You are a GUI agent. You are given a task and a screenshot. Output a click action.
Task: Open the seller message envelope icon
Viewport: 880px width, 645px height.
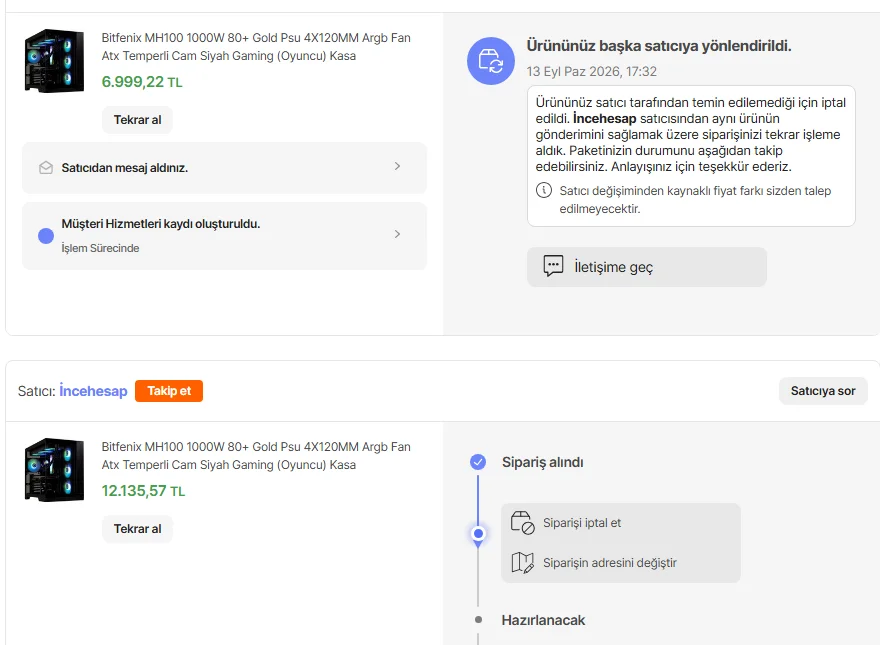[x=46, y=168]
